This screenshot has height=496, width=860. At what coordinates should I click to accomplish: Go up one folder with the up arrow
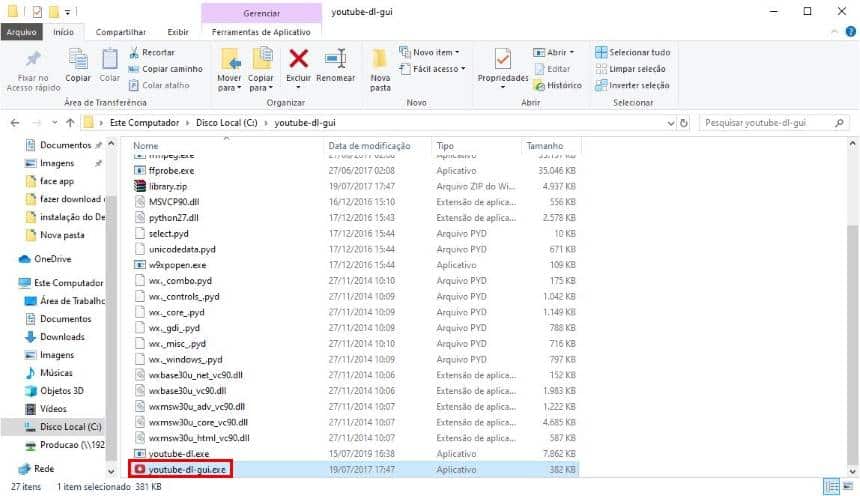(70, 123)
